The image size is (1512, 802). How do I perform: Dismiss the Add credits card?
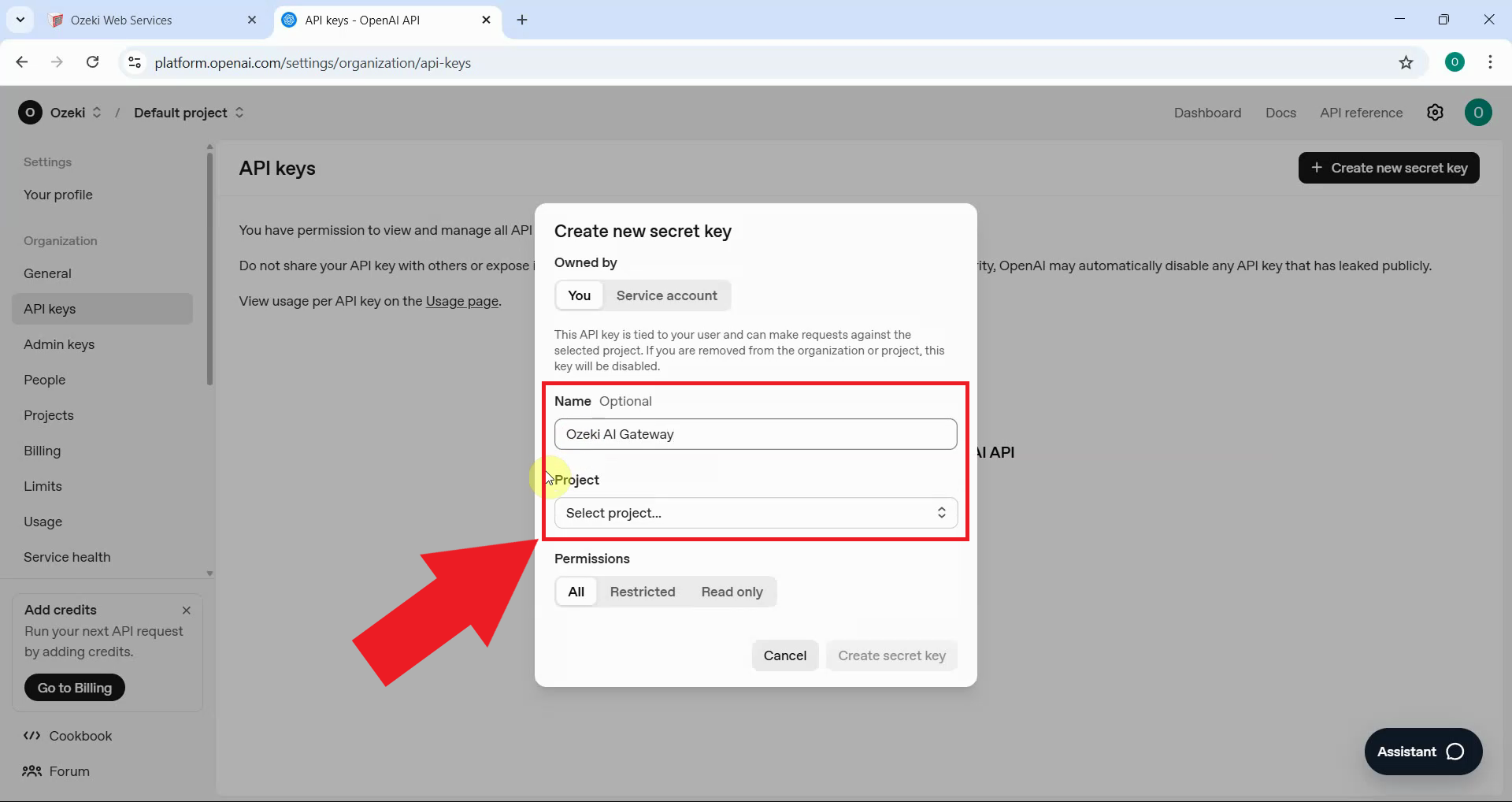187,611
